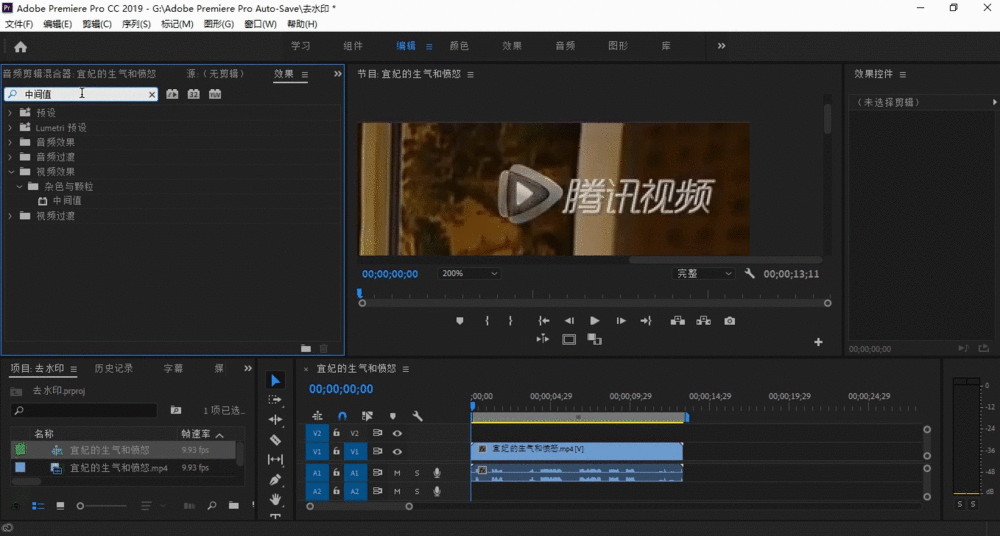This screenshot has width=1000, height=536.
Task: Click the Extract button
Action: [x=703, y=321]
